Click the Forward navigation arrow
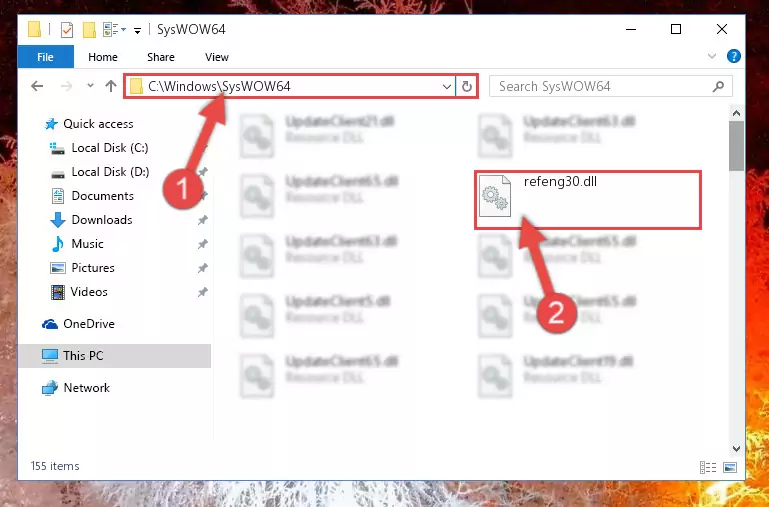 pyautogui.click(x=66, y=86)
